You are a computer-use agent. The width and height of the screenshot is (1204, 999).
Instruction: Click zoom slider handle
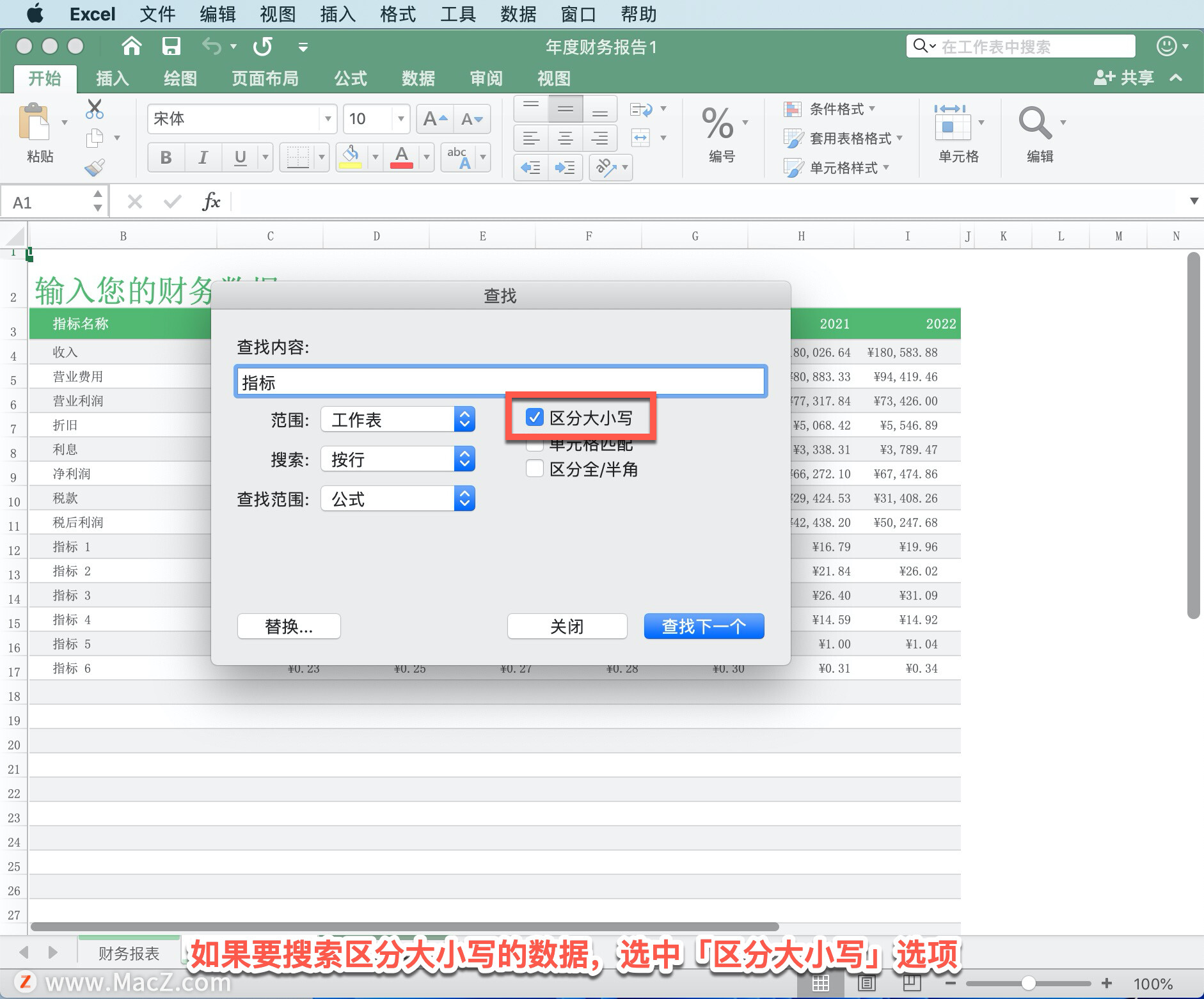click(1029, 983)
